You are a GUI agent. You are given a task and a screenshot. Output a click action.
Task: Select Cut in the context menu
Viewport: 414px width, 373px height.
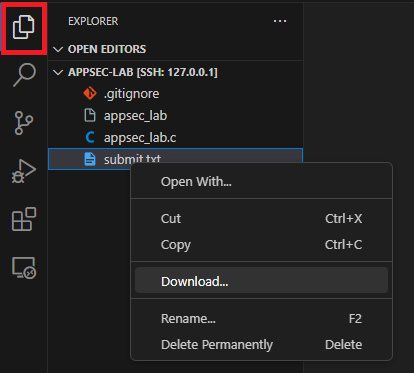261,219
